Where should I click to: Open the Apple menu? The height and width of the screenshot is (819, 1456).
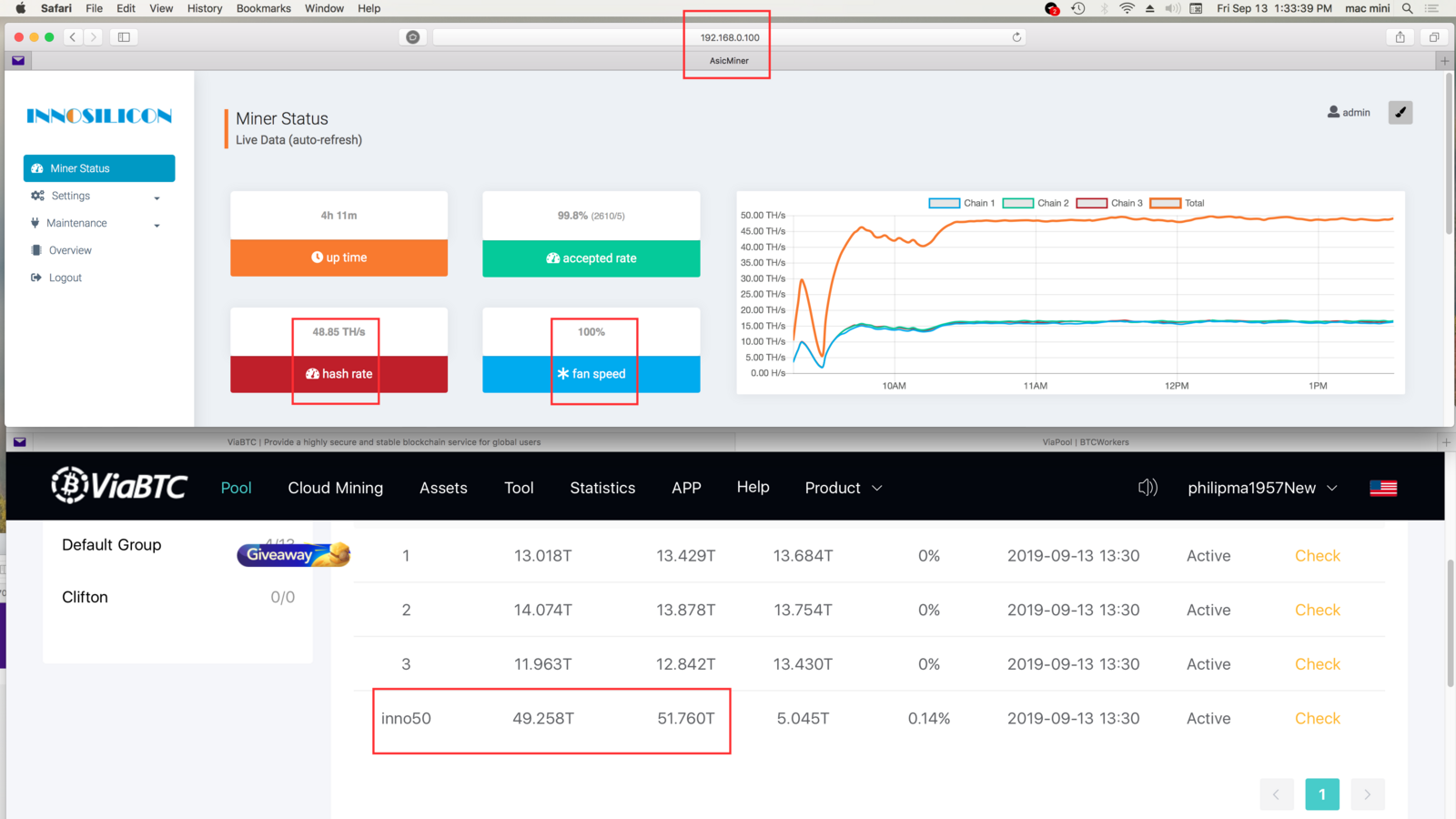(x=20, y=8)
